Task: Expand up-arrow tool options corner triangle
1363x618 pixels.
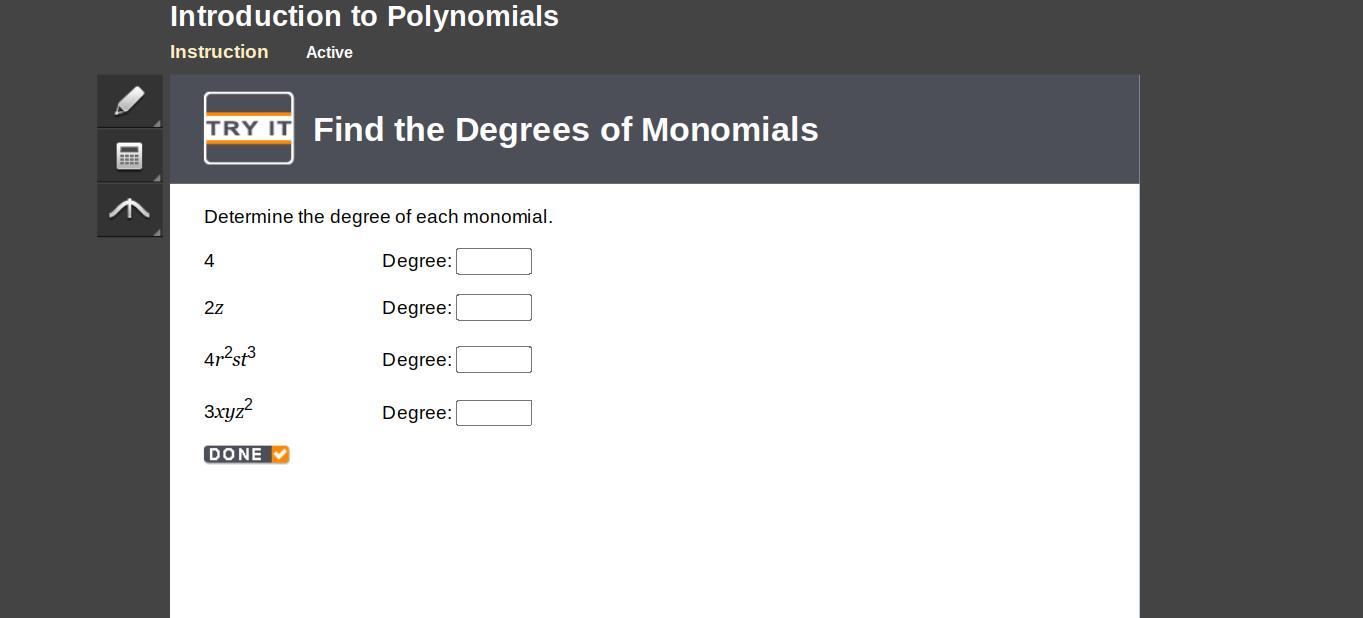Action: [x=156, y=232]
